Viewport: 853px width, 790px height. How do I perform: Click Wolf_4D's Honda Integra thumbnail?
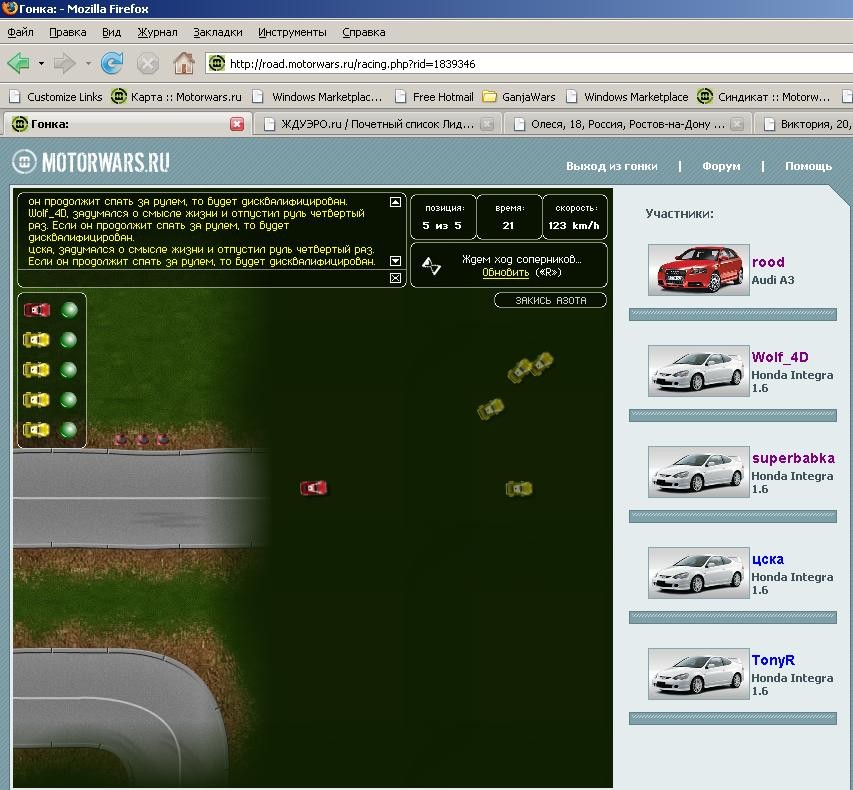click(699, 371)
